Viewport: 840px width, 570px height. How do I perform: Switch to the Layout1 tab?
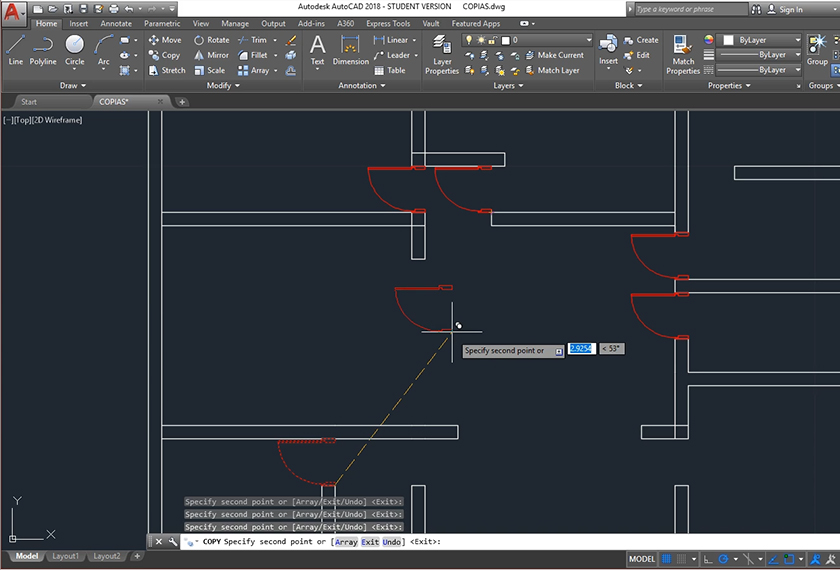pyautogui.click(x=65, y=556)
